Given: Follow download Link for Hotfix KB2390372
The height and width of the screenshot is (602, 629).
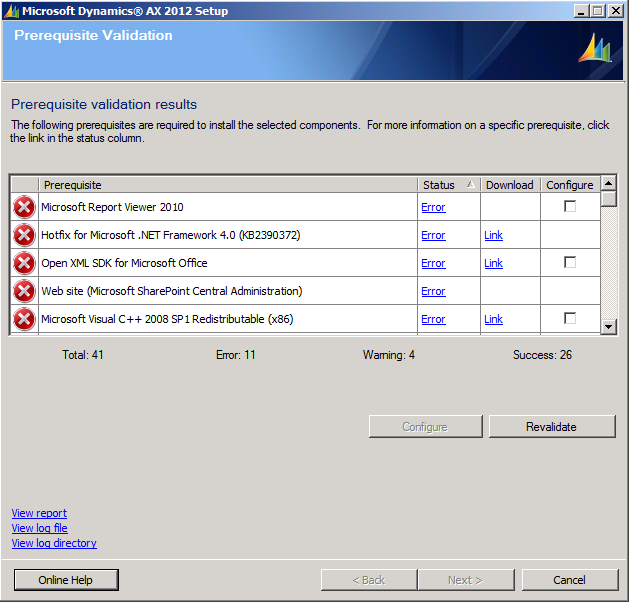Looking at the screenshot, I should click(493, 235).
